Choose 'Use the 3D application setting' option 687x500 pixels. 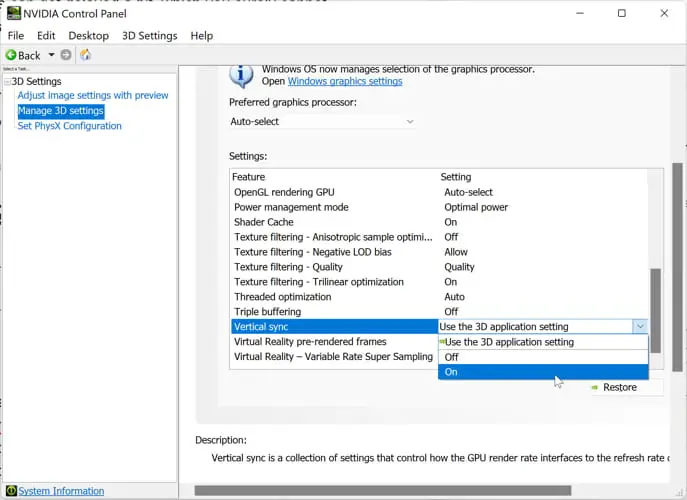click(543, 342)
